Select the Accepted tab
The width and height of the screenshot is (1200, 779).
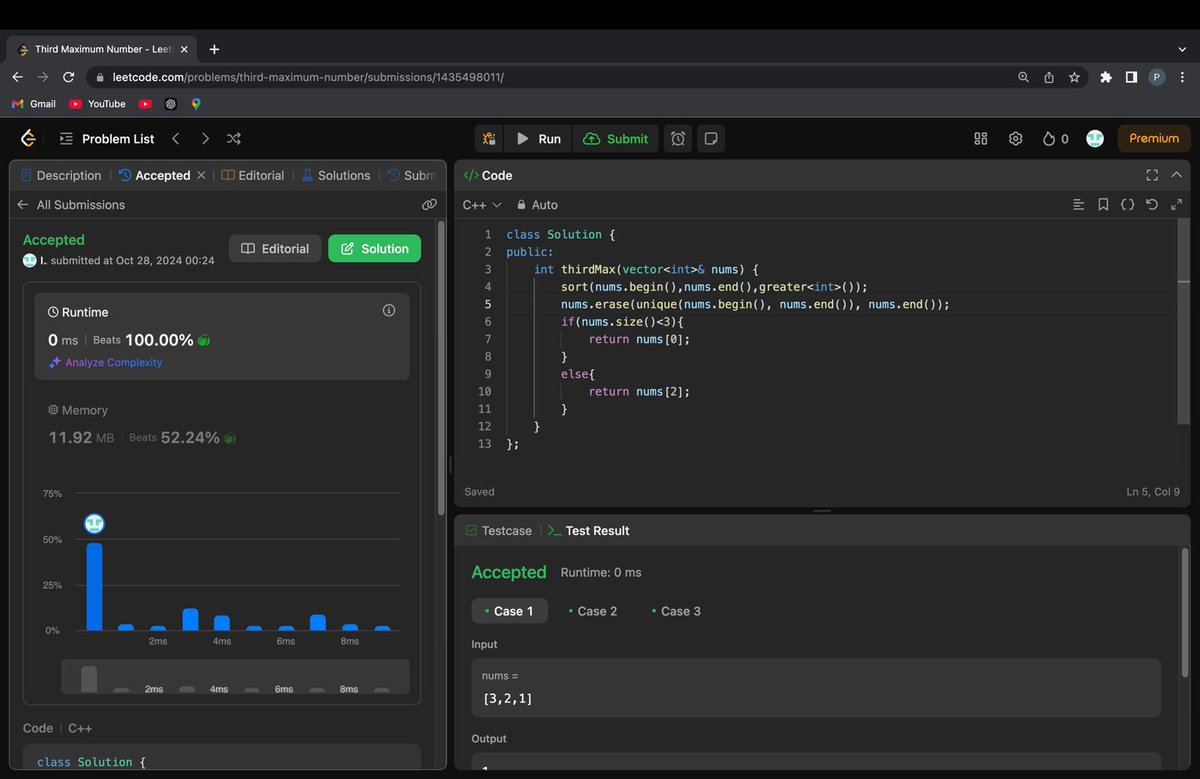pyautogui.click(x=154, y=175)
